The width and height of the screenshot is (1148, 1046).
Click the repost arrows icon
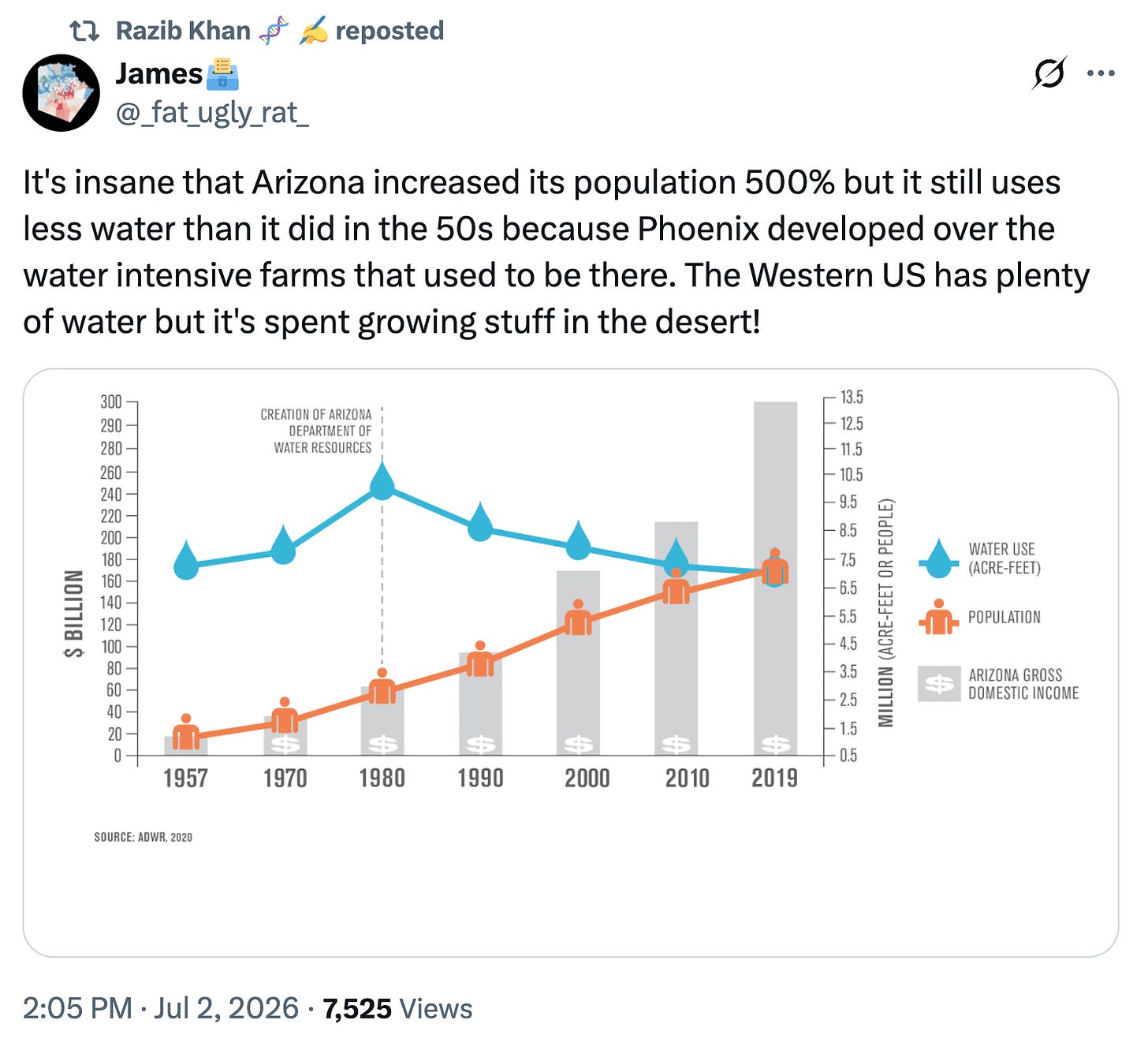tap(84, 31)
